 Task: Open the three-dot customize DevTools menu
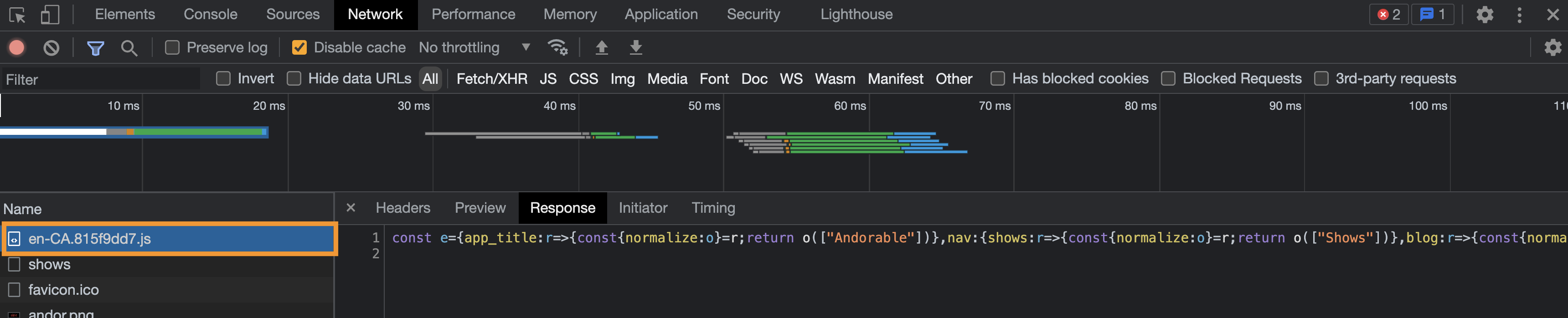click(1519, 15)
